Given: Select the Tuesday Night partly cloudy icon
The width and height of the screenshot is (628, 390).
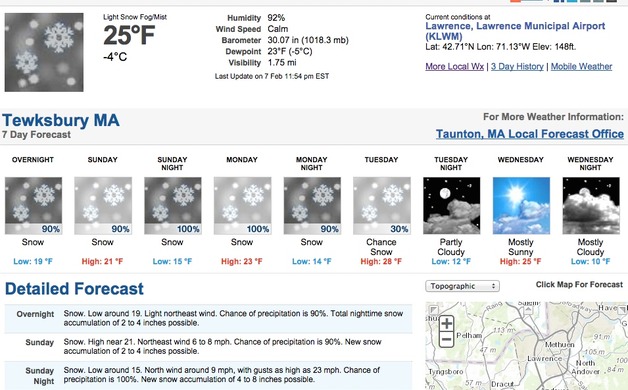Looking at the screenshot, I should point(451,206).
